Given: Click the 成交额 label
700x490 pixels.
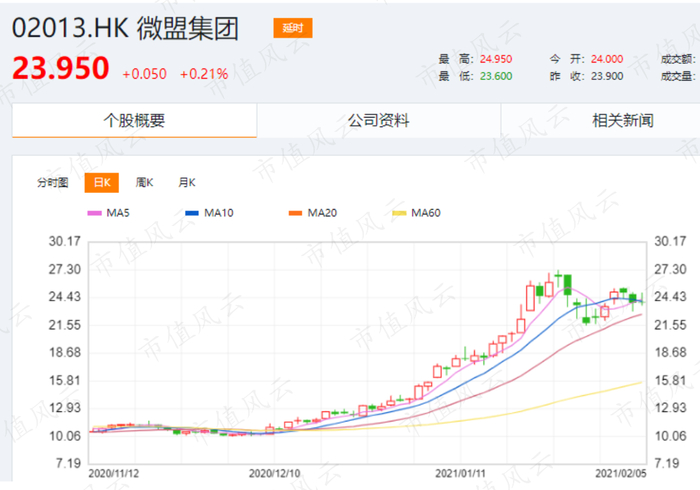Looking at the screenshot, I should 678,59.
